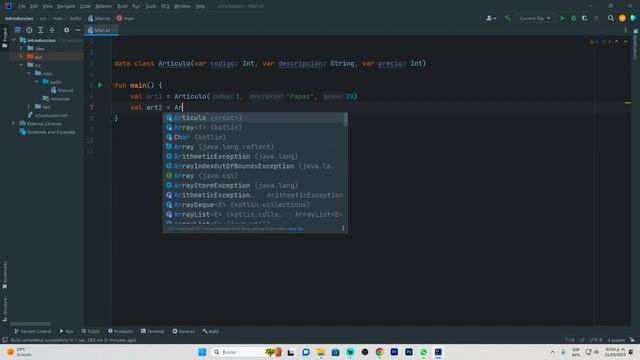The image size is (640, 360).
Task: Click the Project side tool window tab
Action: 5,38
